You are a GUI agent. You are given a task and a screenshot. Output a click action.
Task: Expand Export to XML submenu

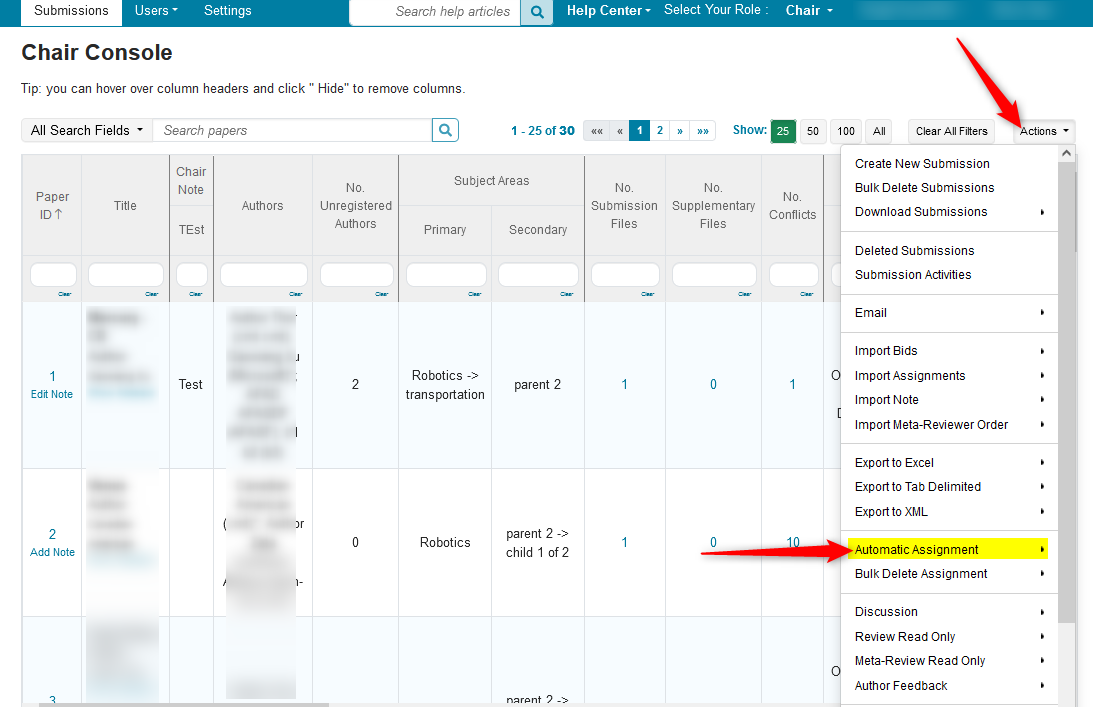[949, 512]
